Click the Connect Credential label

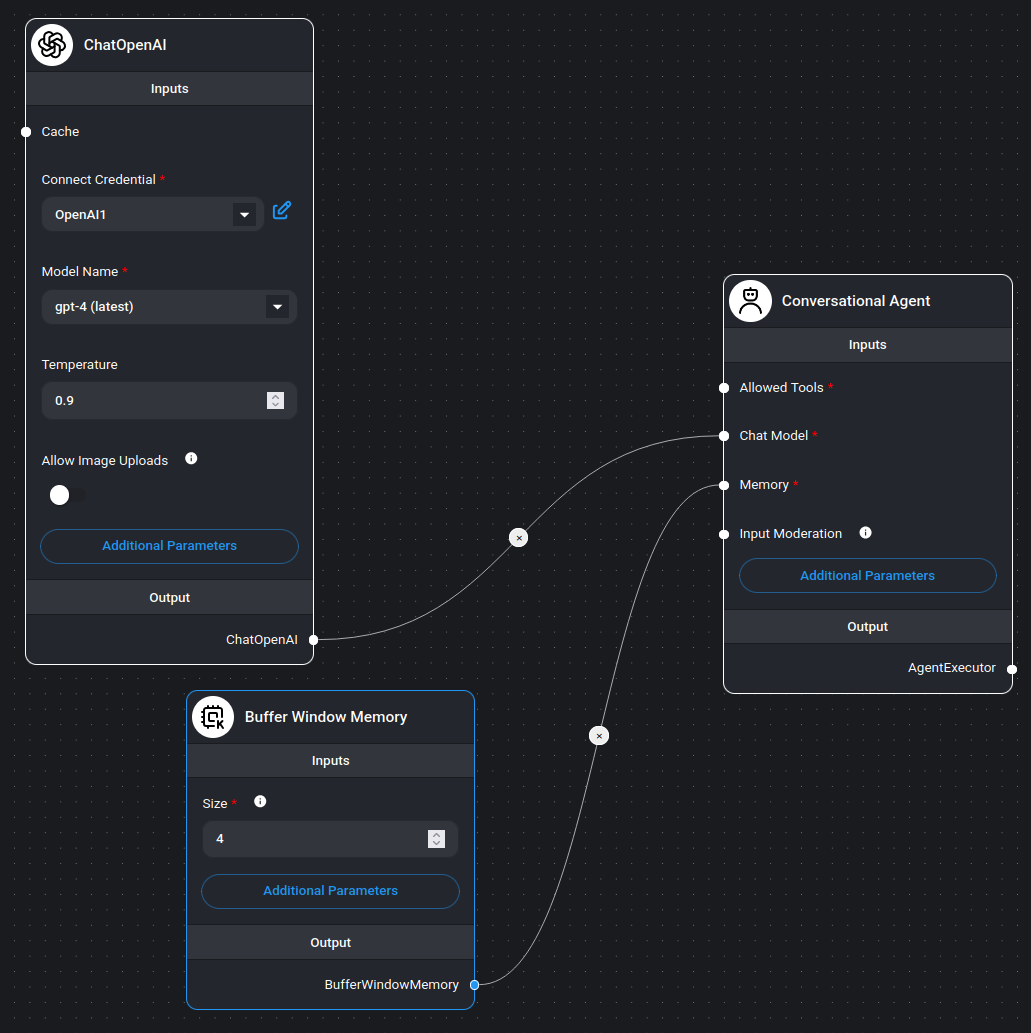click(99, 179)
